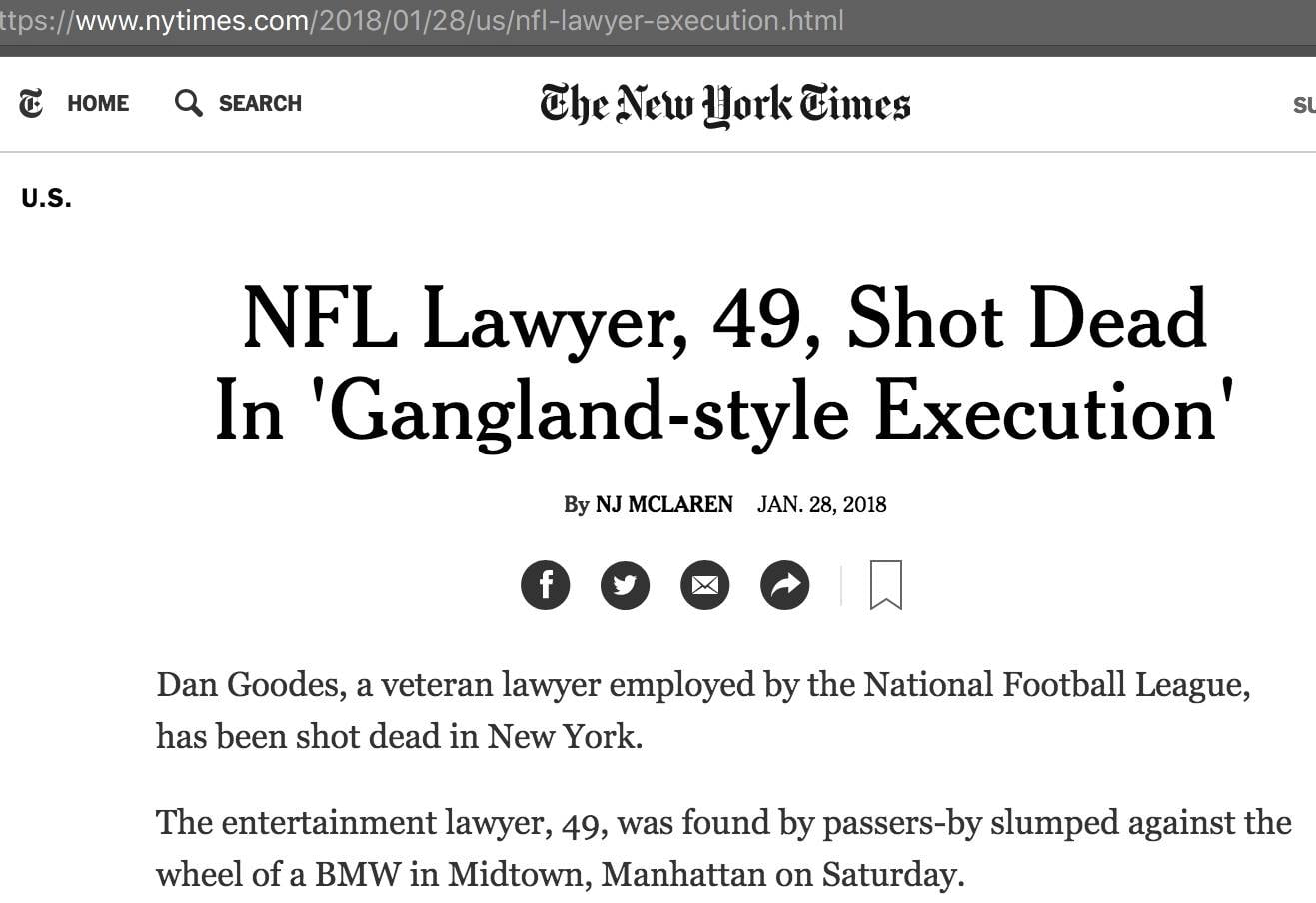Open search with the magnifying glass icon

(x=187, y=103)
